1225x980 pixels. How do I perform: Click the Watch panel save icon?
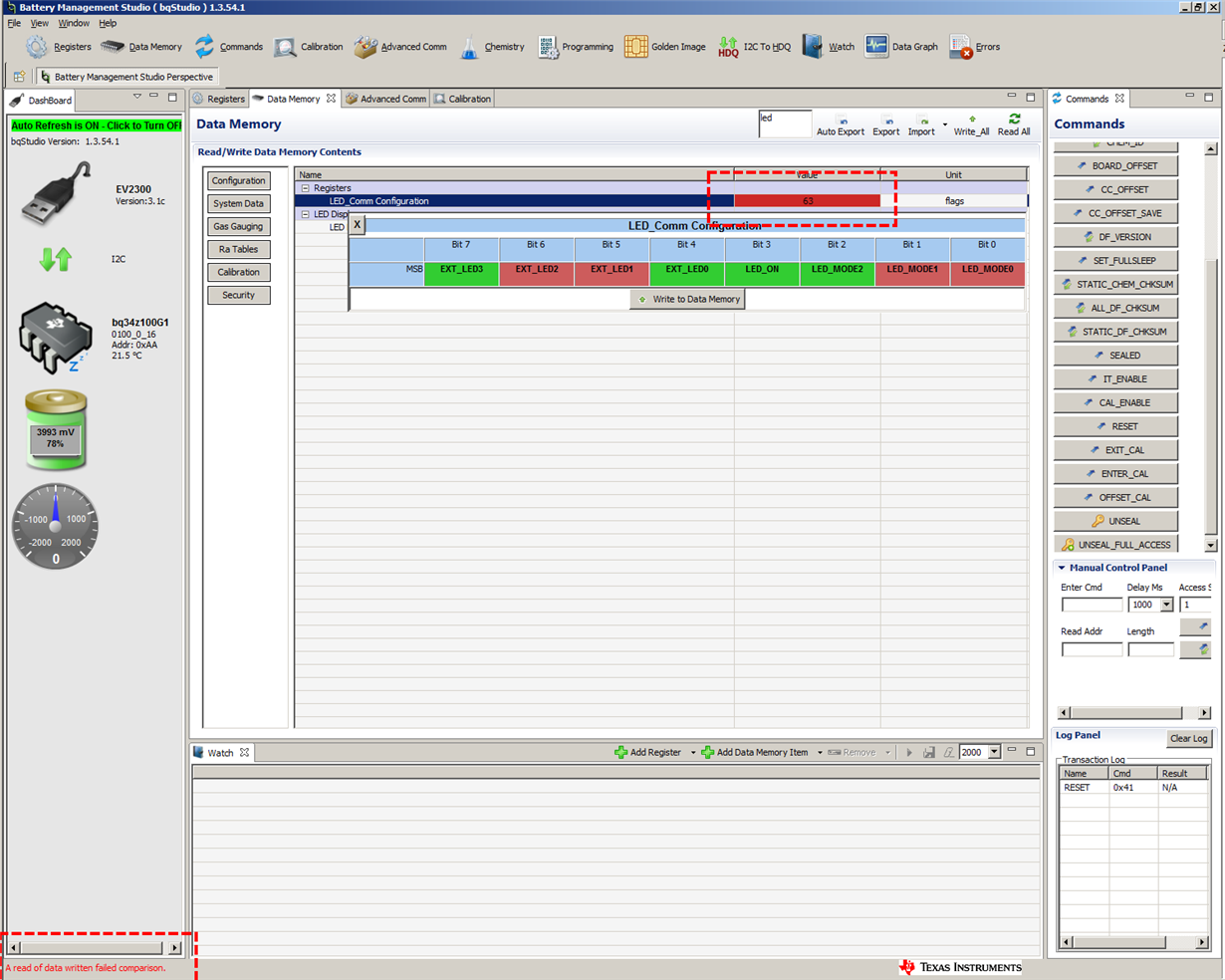(x=928, y=753)
